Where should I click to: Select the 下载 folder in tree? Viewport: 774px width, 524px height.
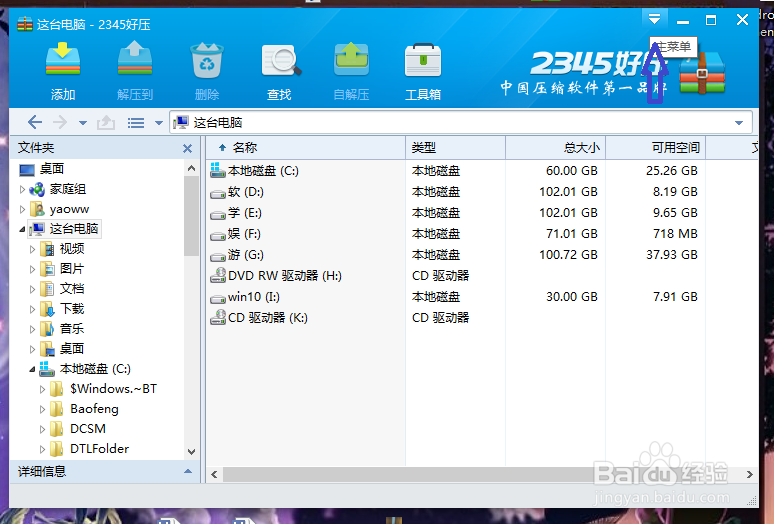pos(72,309)
